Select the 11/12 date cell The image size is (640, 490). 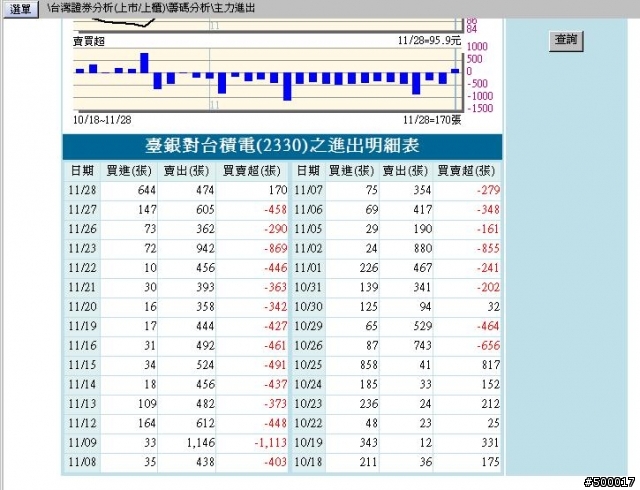pos(82,423)
